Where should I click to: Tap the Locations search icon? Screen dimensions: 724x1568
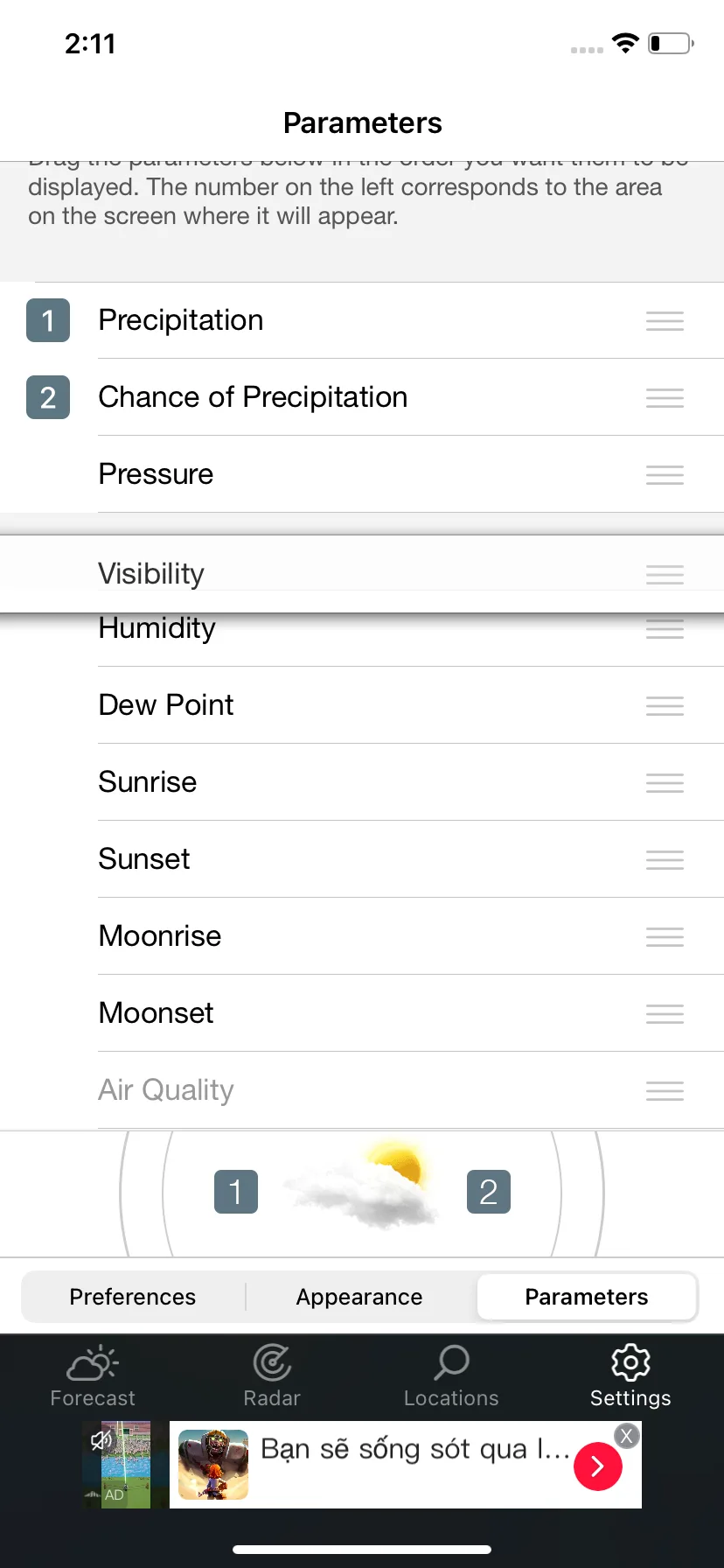tap(451, 1363)
